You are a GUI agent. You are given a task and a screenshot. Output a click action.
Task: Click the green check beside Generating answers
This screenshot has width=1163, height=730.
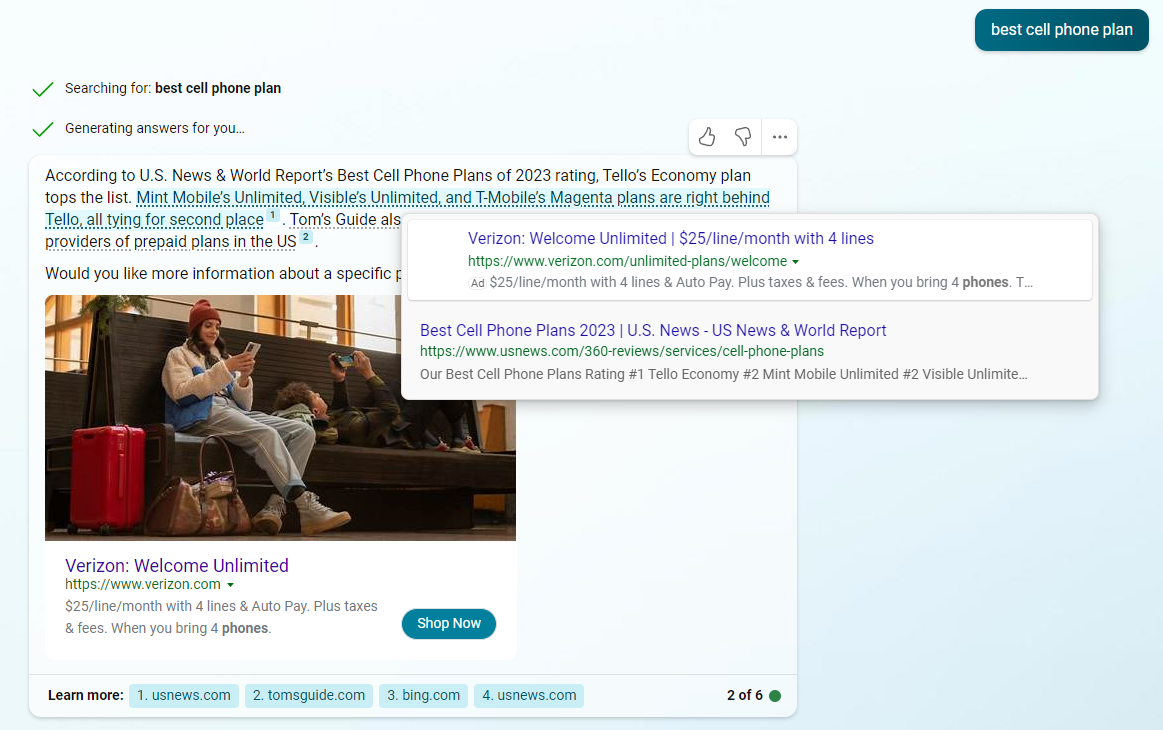(x=43, y=129)
